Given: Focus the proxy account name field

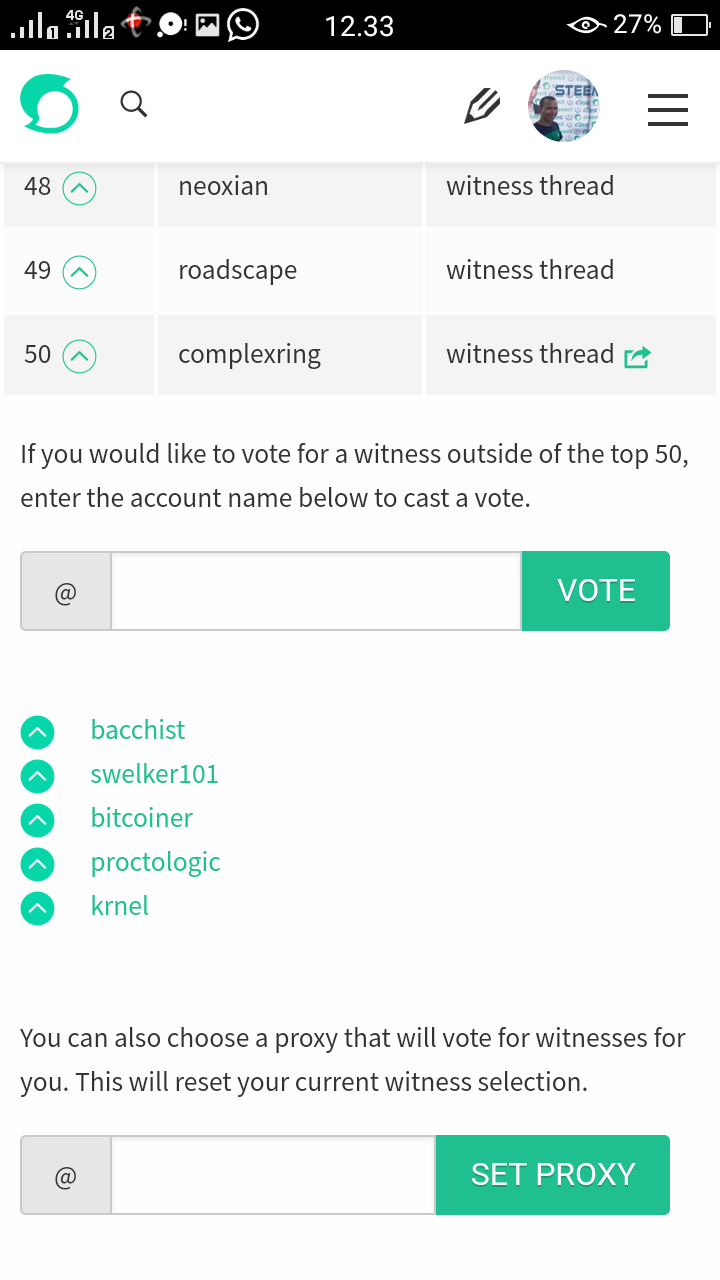Looking at the screenshot, I should pos(272,1175).
